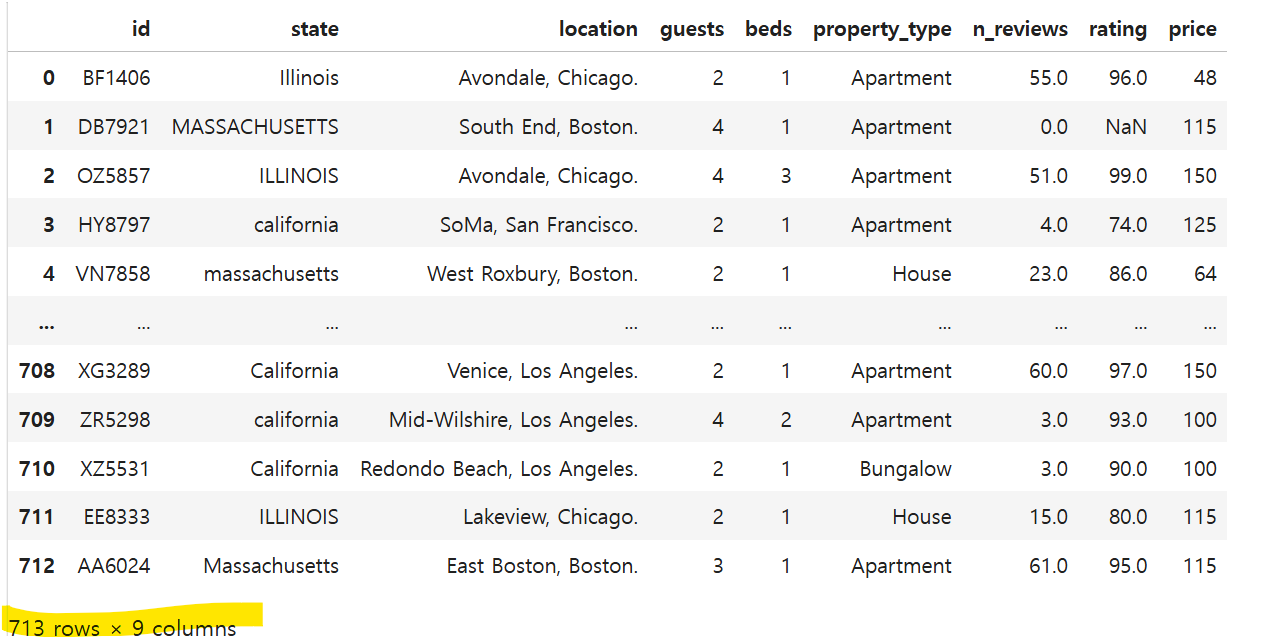Click the 'West Roxbury, Boston.' cell
The height and width of the screenshot is (640, 1274).
tap(532, 274)
